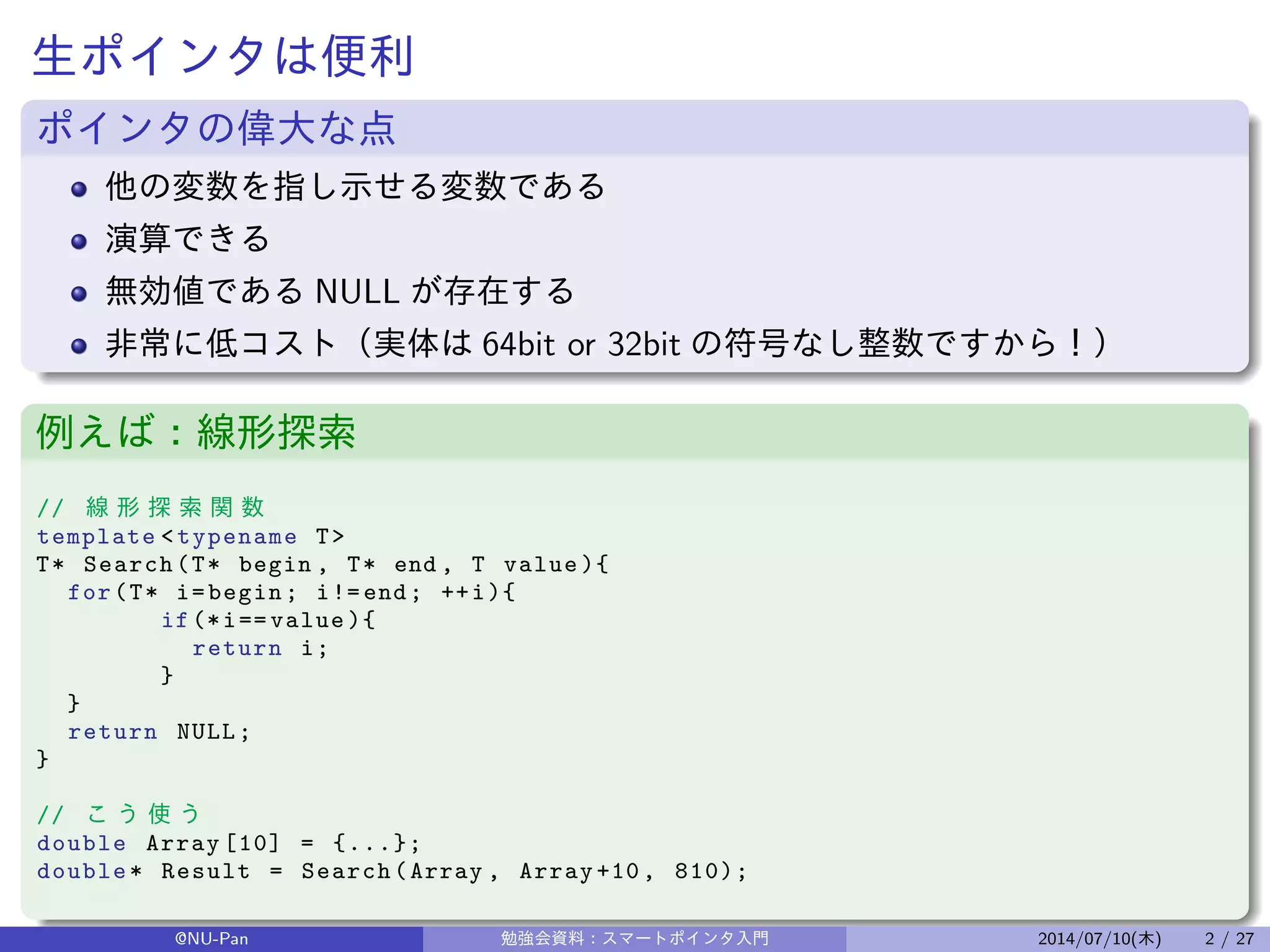Click the bullet icon beside 演算できる
This screenshot has height=952, width=1270.
[79, 241]
